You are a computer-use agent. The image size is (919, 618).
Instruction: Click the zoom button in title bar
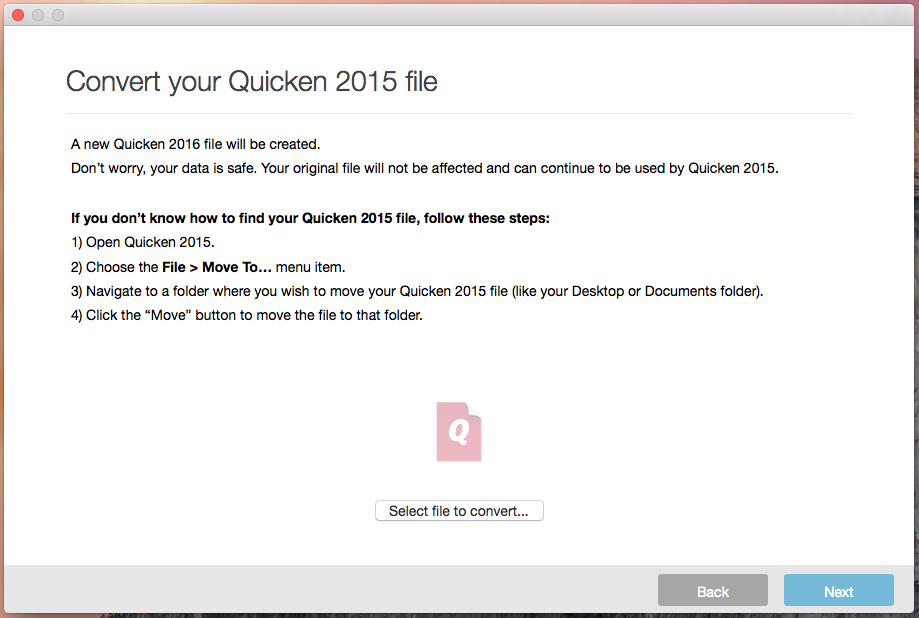tap(58, 15)
